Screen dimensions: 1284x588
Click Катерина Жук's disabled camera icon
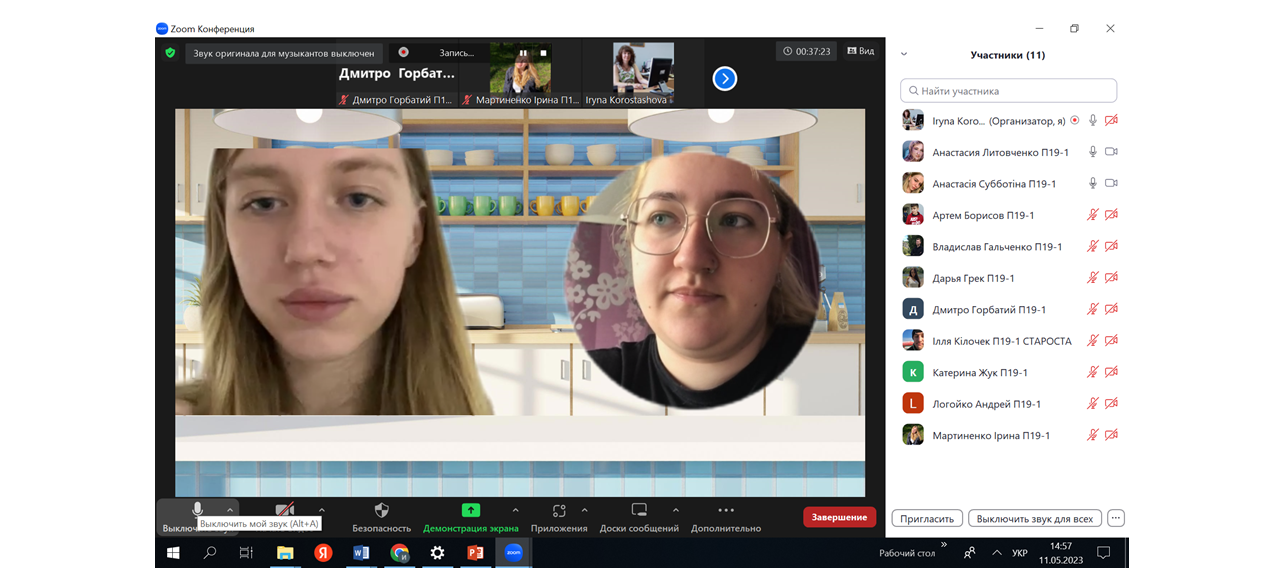pyautogui.click(x=1111, y=372)
